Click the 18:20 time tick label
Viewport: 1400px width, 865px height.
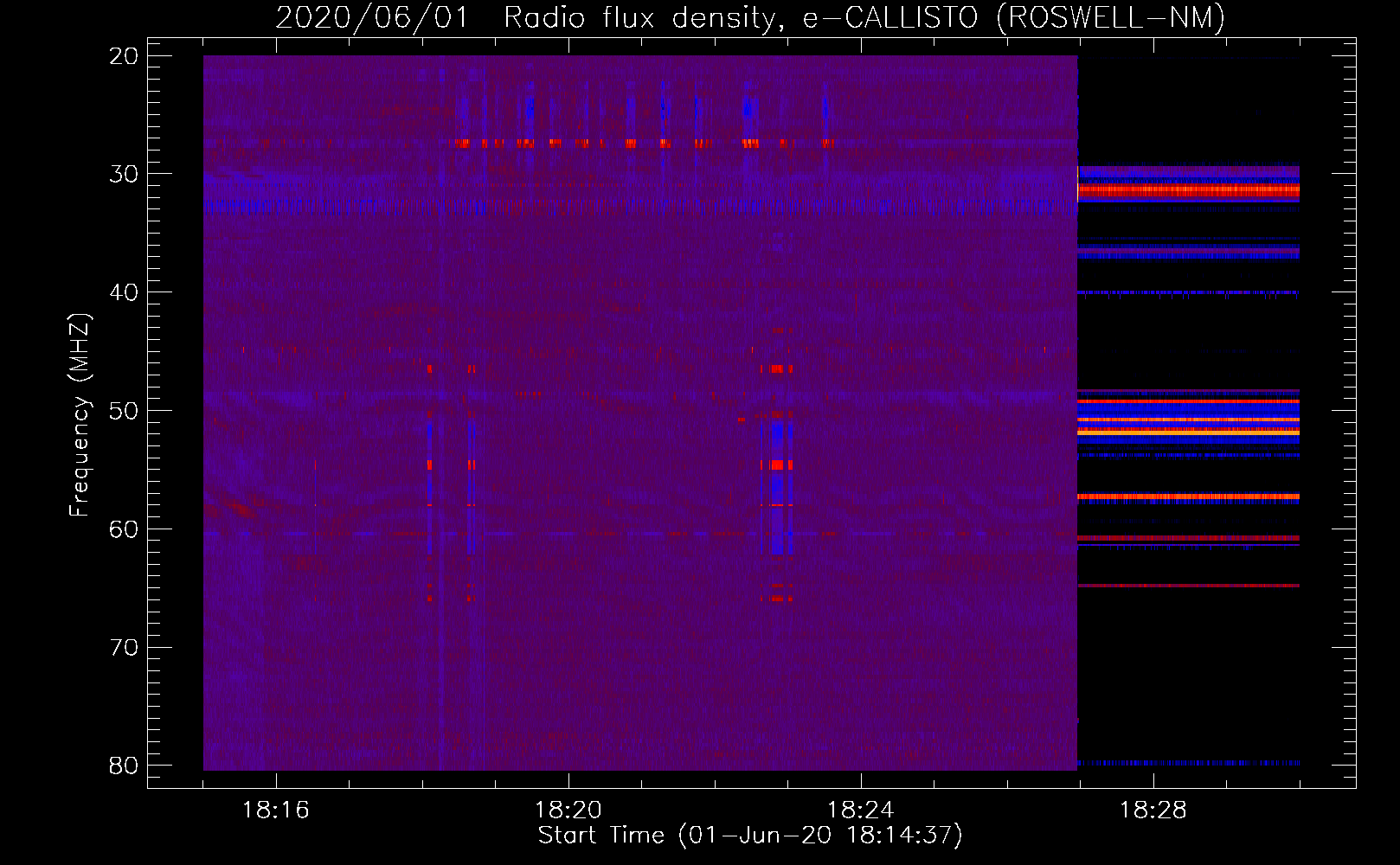[x=568, y=810]
